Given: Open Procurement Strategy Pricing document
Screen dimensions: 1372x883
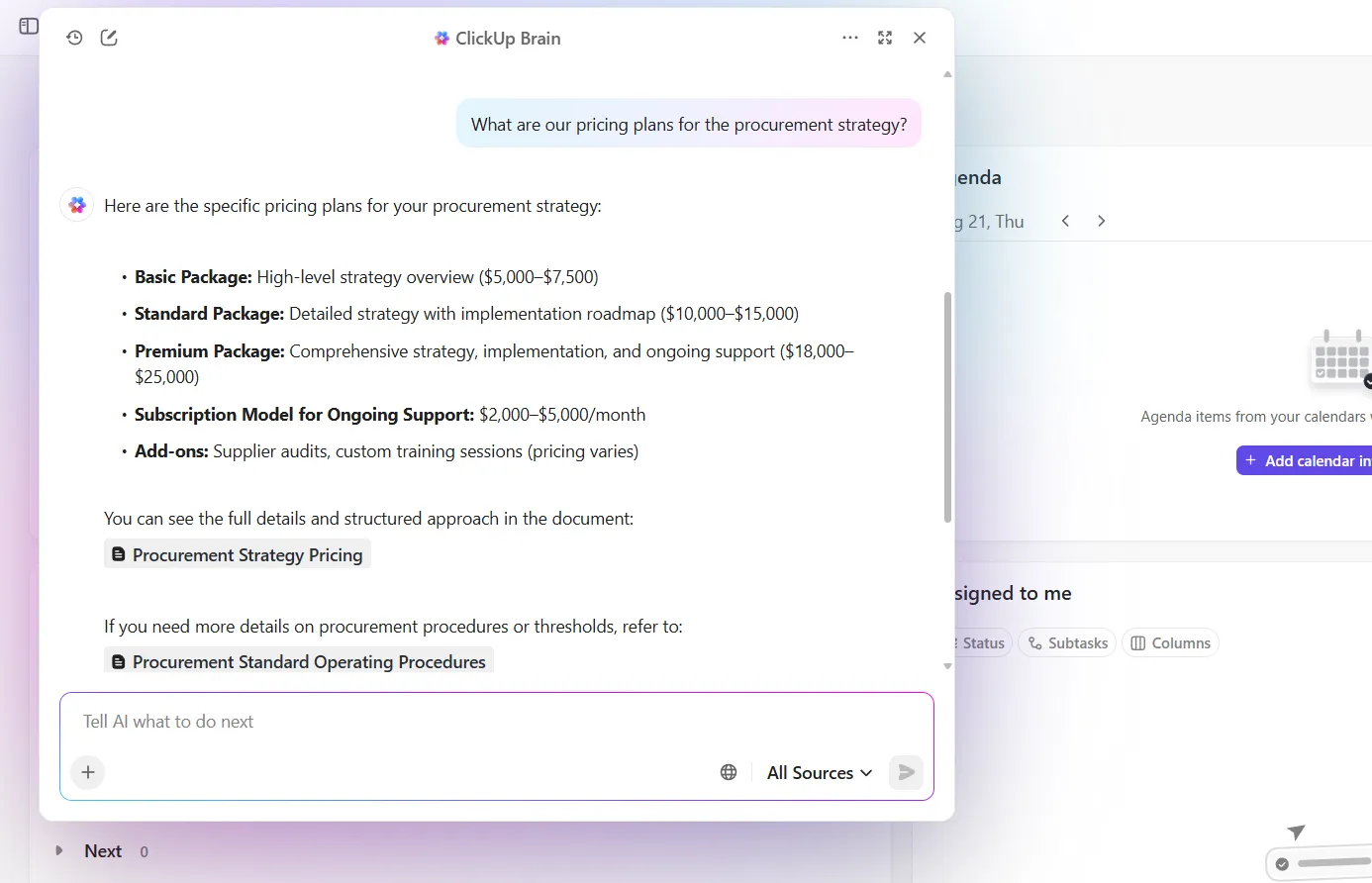Looking at the screenshot, I should (238, 554).
